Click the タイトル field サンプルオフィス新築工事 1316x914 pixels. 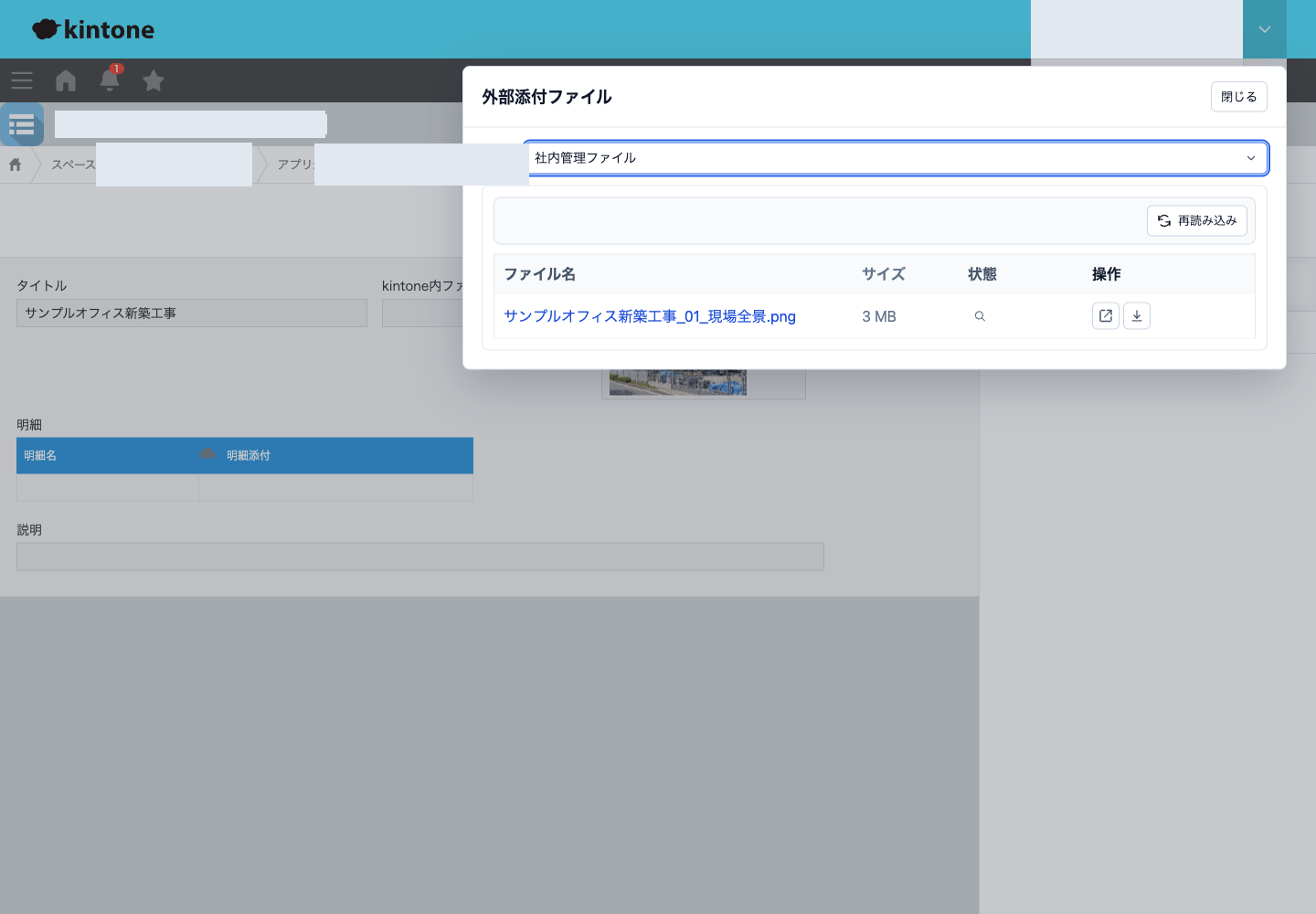[192, 313]
